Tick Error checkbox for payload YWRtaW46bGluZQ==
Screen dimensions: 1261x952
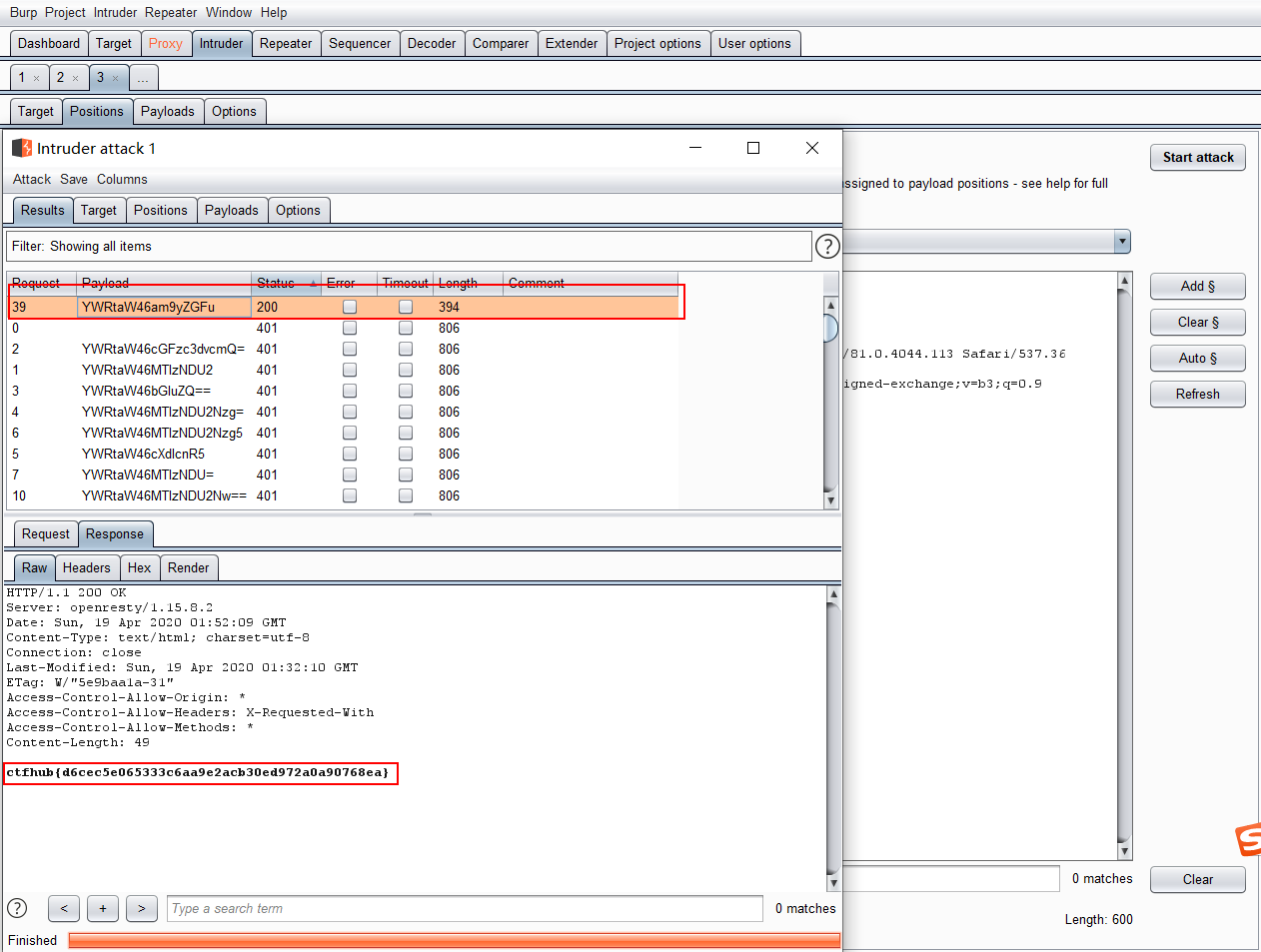pyautogui.click(x=350, y=391)
